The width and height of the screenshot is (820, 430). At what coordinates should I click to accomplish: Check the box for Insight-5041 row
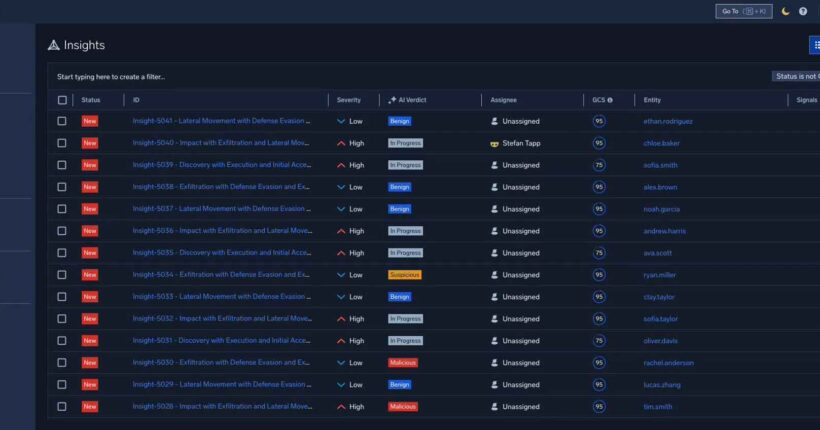click(62, 121)
